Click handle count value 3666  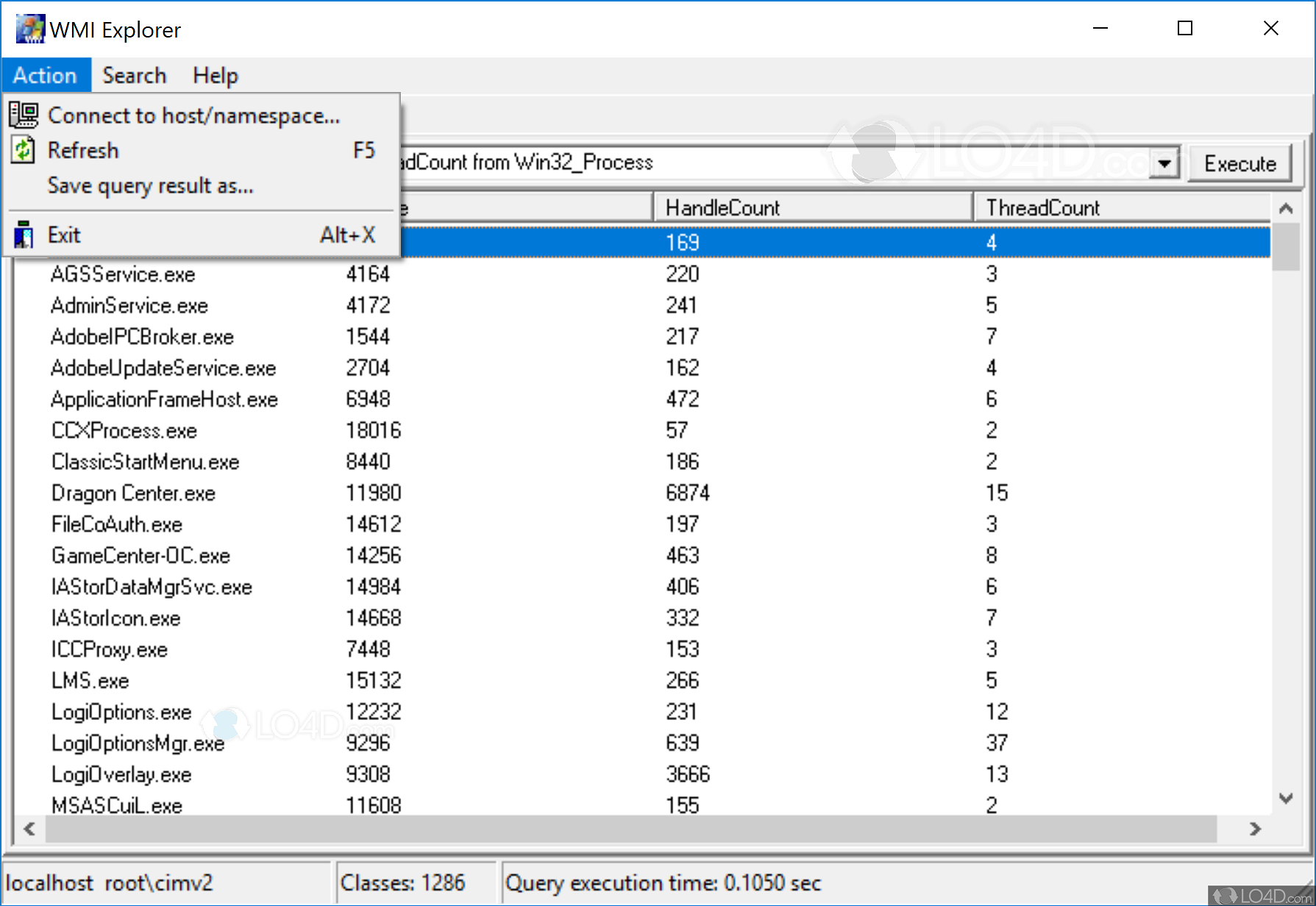[688, 774]
